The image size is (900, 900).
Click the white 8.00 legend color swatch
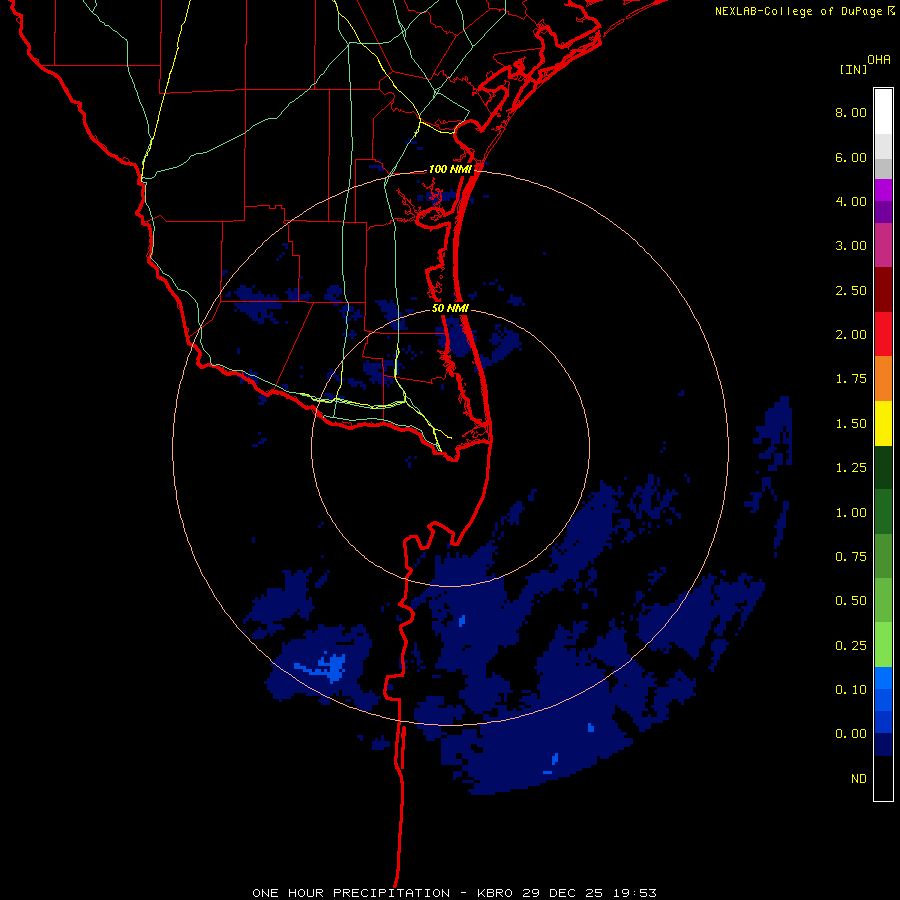click(883, 112)
